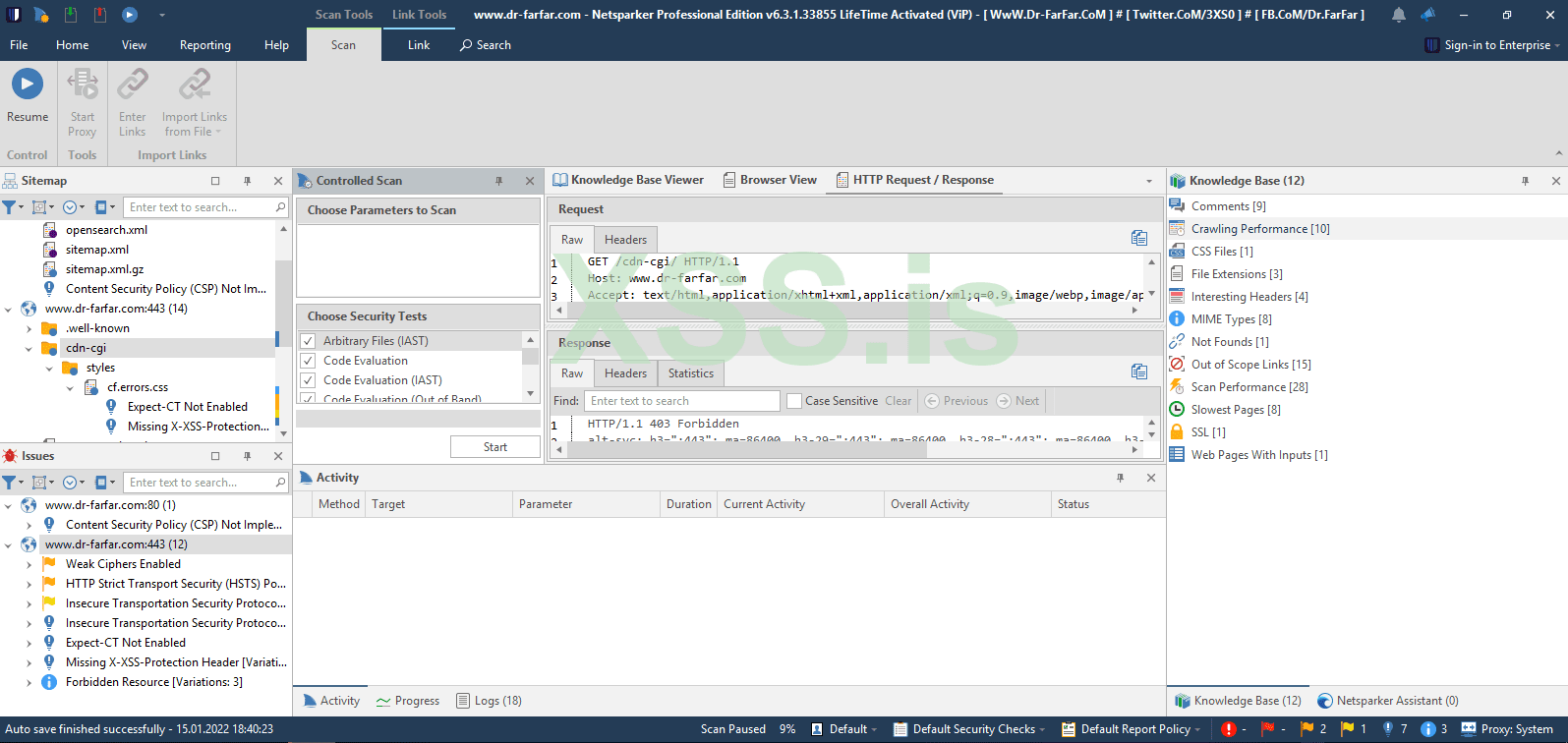Open the Enter Links tool

click(133, 85)
